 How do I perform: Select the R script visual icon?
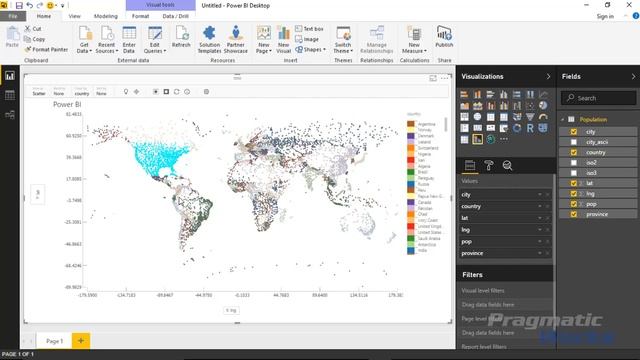coord(530,128)
